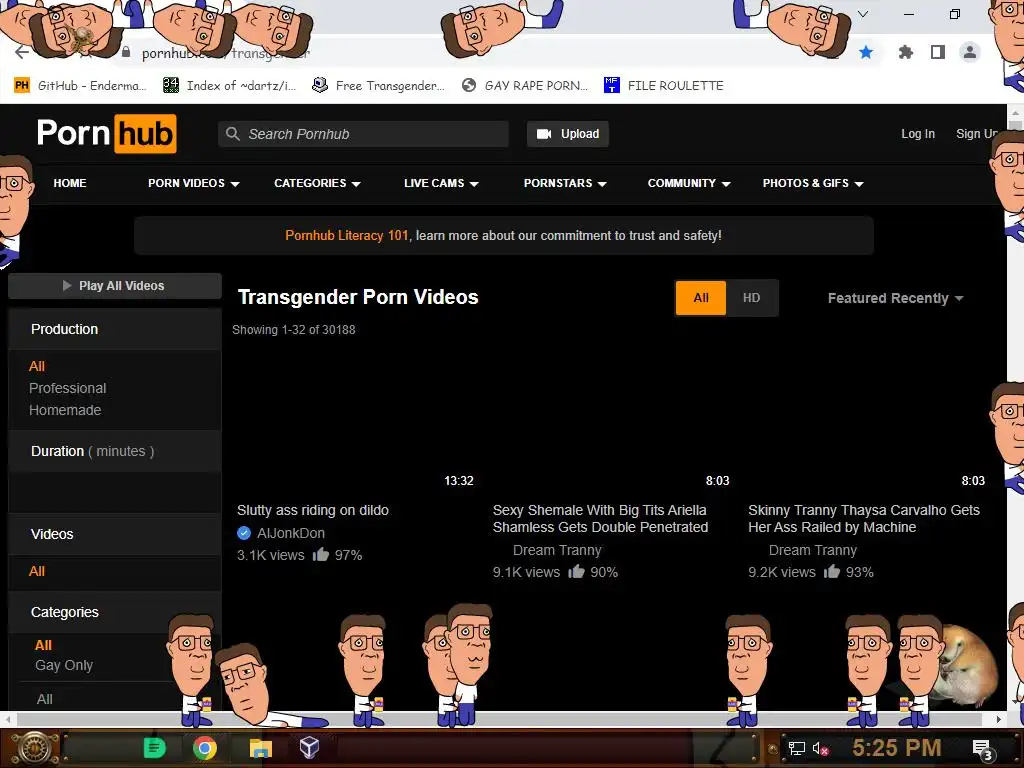
Task: Focus the site search input field
Action: tap(363, 134)
